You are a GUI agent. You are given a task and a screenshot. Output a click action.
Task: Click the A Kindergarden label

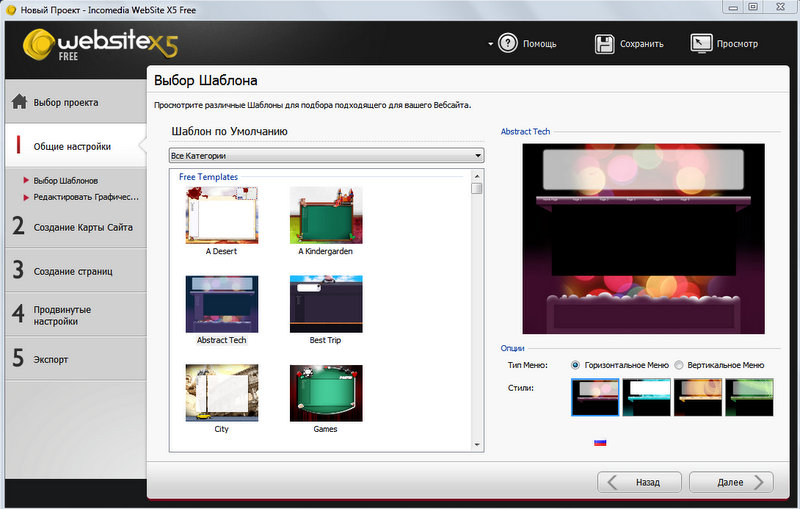point(326,251)
